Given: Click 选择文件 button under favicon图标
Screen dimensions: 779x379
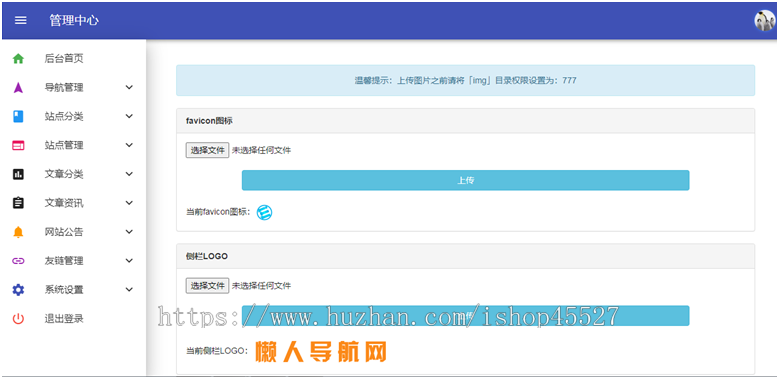Looking at the screenshot, I should point(207,150).
